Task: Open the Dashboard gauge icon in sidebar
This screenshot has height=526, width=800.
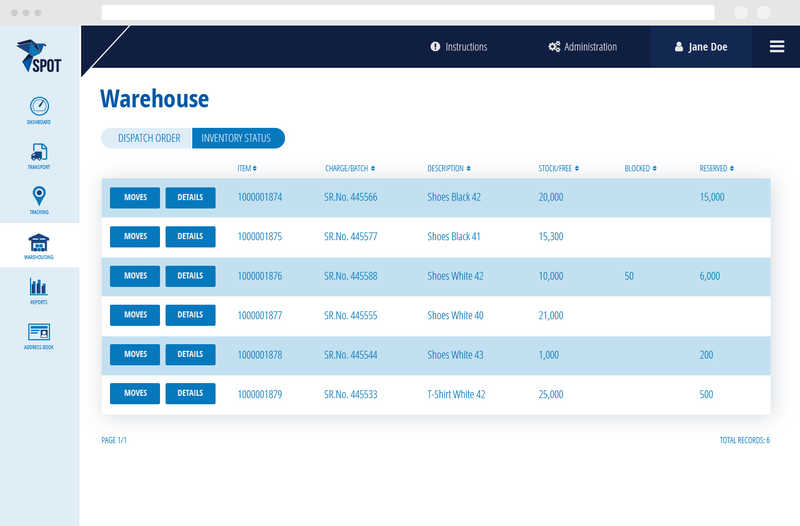Action: coord(39,108)
